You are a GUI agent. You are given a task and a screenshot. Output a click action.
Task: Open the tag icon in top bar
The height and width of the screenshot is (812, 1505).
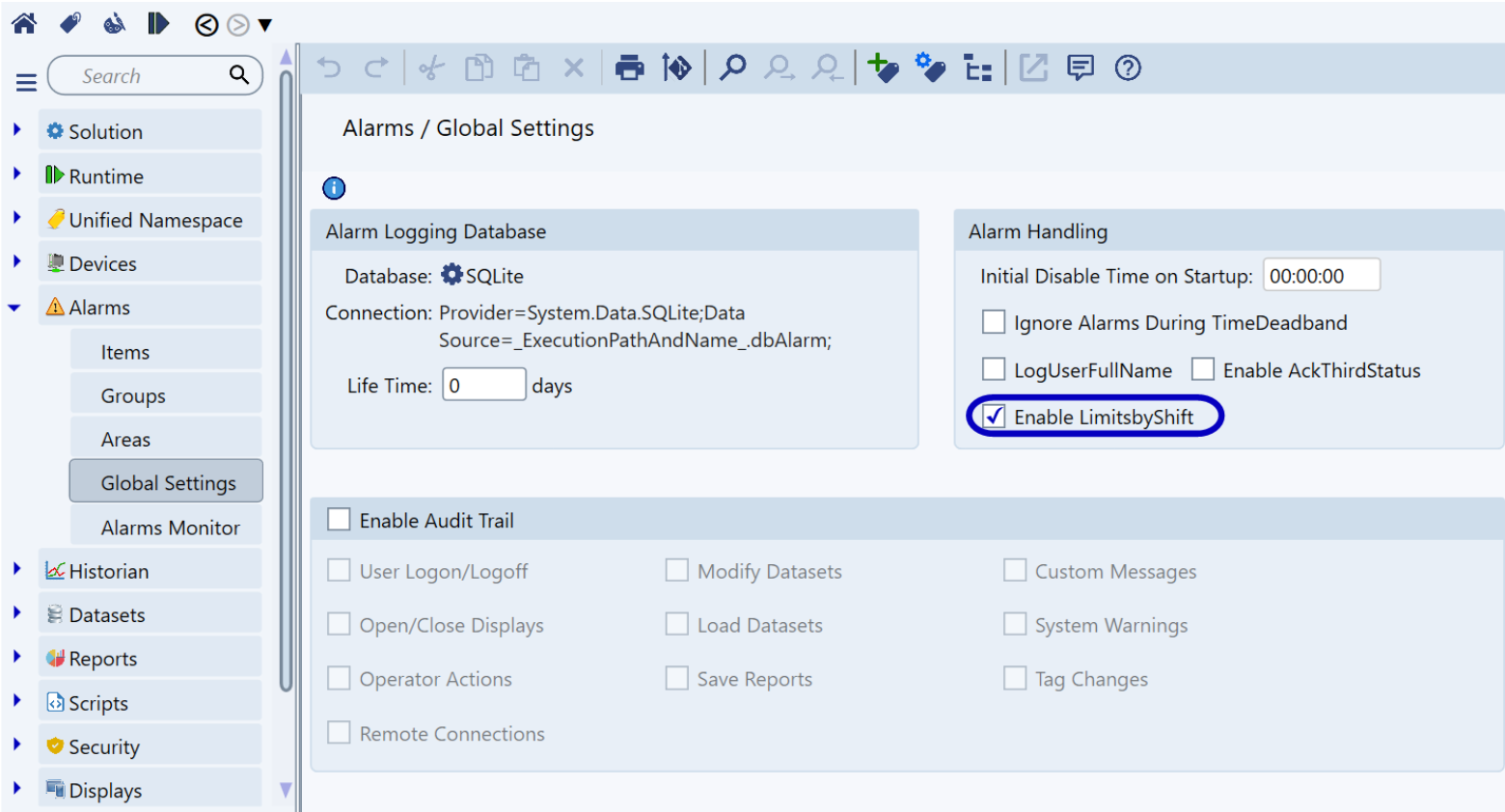pyautogui.click(x=70, y=23)
